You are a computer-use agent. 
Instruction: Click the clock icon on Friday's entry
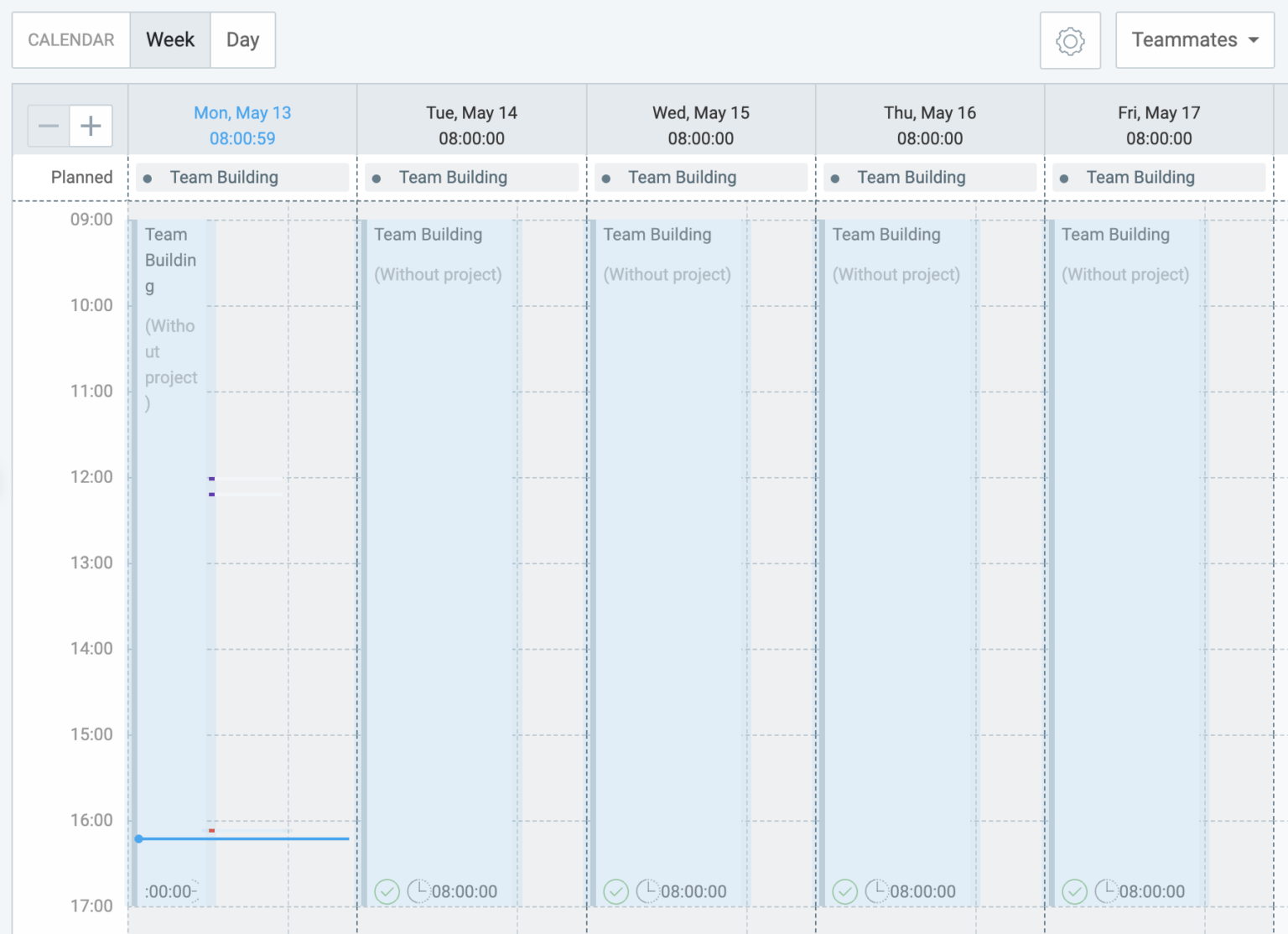pos(1106,890)
